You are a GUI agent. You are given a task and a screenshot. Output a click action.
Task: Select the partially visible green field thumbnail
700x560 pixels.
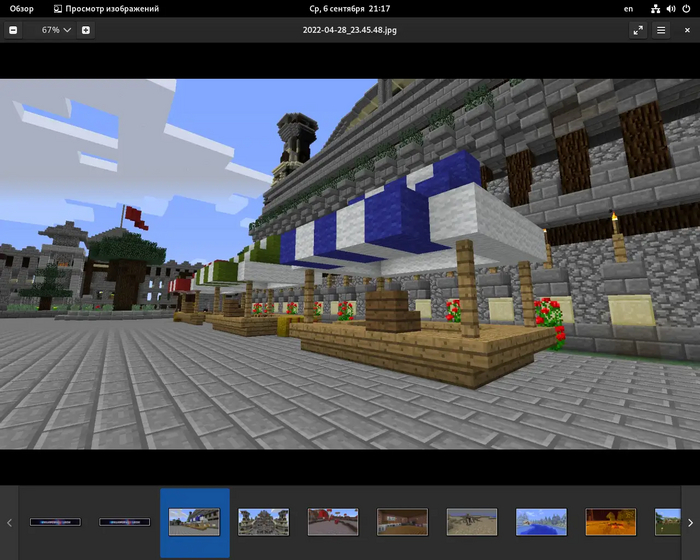pos(667,522)
